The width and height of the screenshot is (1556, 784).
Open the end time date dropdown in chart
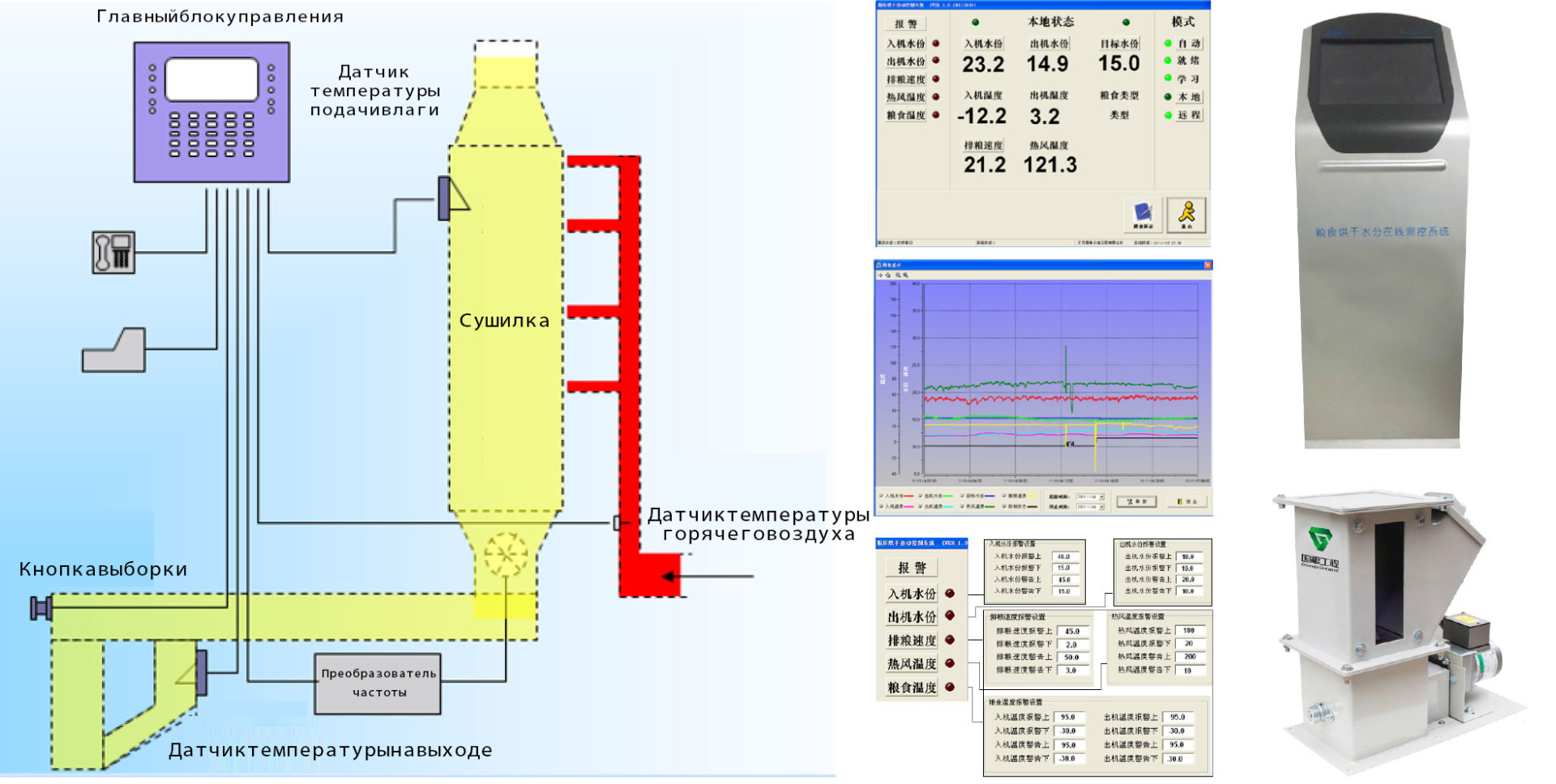click(x=1101, y=507)
